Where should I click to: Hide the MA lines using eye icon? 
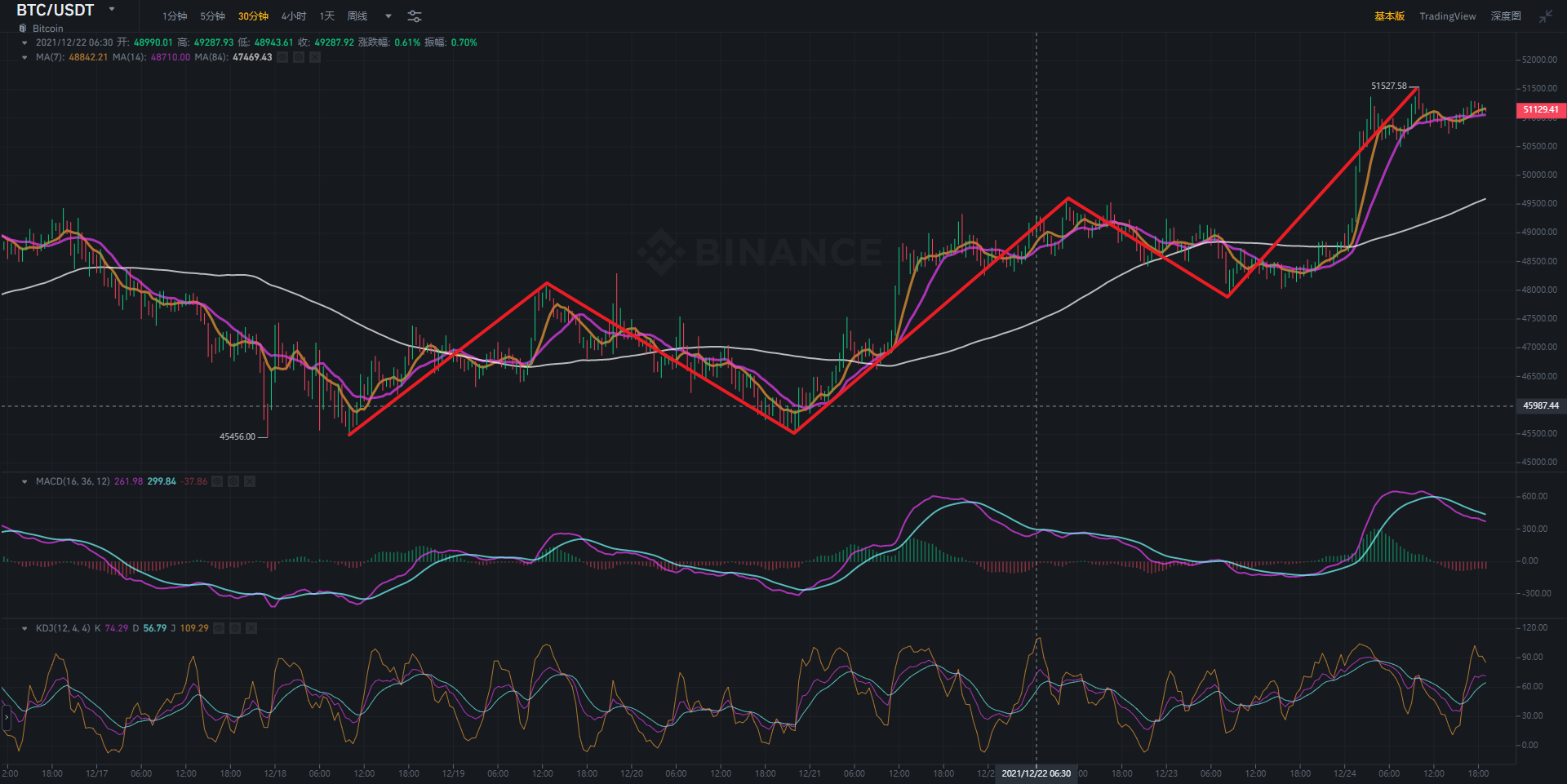coord(282,57)
